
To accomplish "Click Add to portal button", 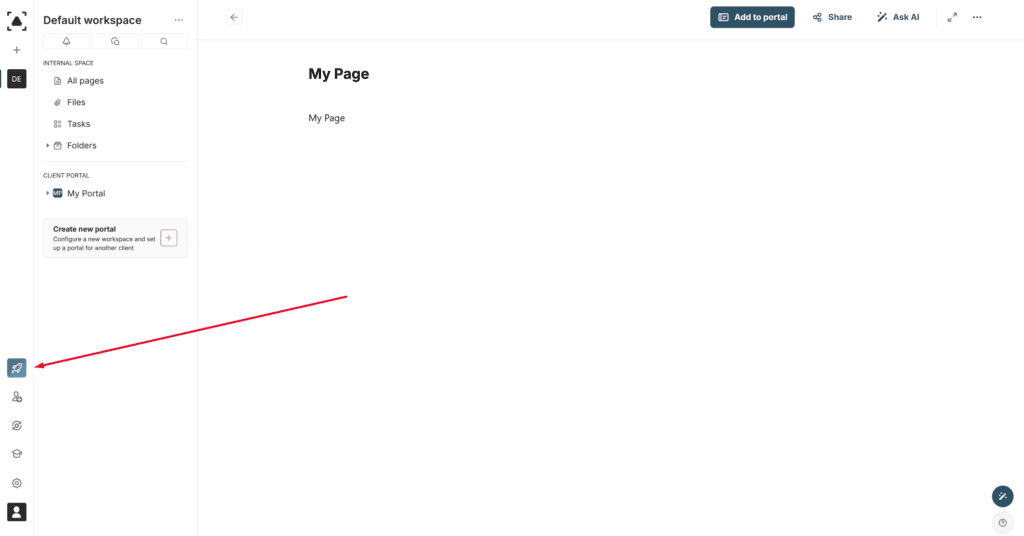I will coord(752,18).
